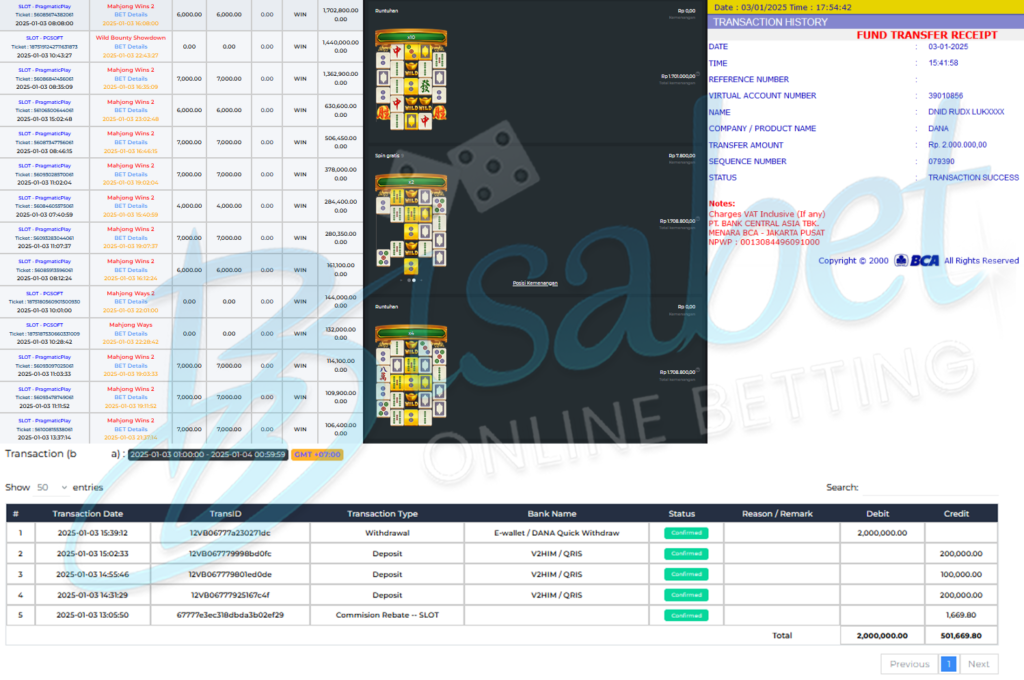The height and width of the screenshot is (680, 1024).
Task: Open BET Details in the 109,900.00 win row
Action: tap(131, 397)
